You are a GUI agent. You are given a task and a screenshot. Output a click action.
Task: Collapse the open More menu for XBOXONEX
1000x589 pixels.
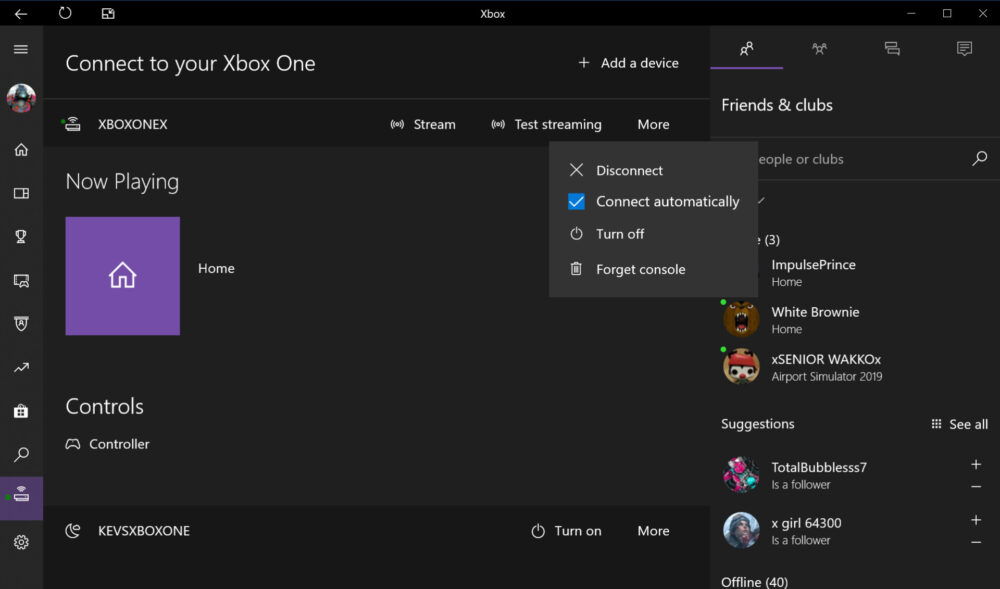pos(653,124)
